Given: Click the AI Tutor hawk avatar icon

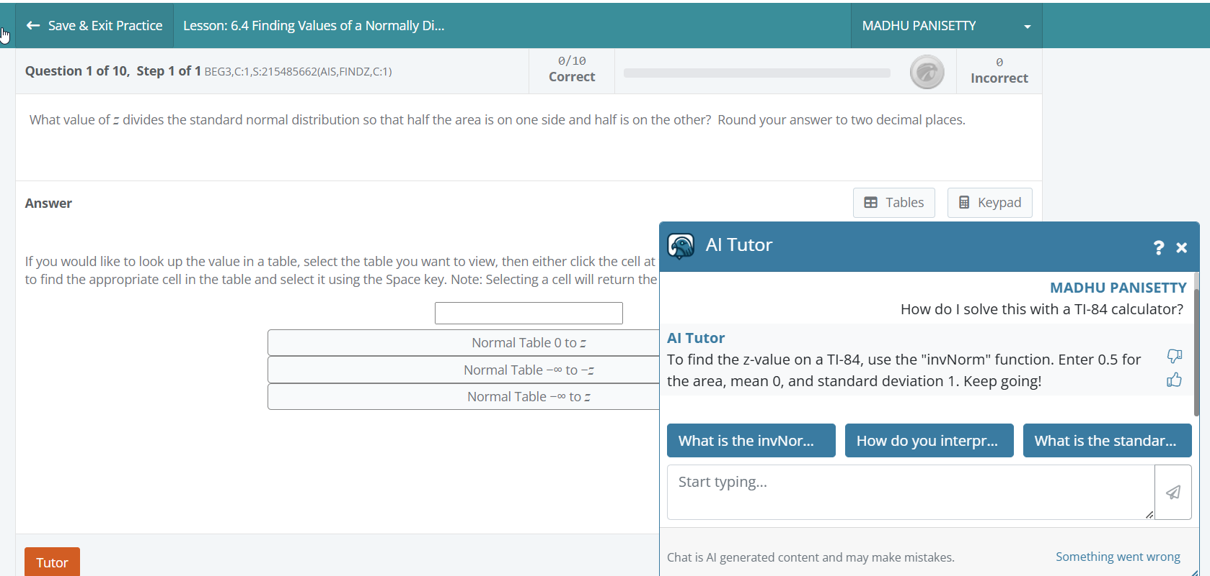Looking at the screenshot, I should click(681, 246).
